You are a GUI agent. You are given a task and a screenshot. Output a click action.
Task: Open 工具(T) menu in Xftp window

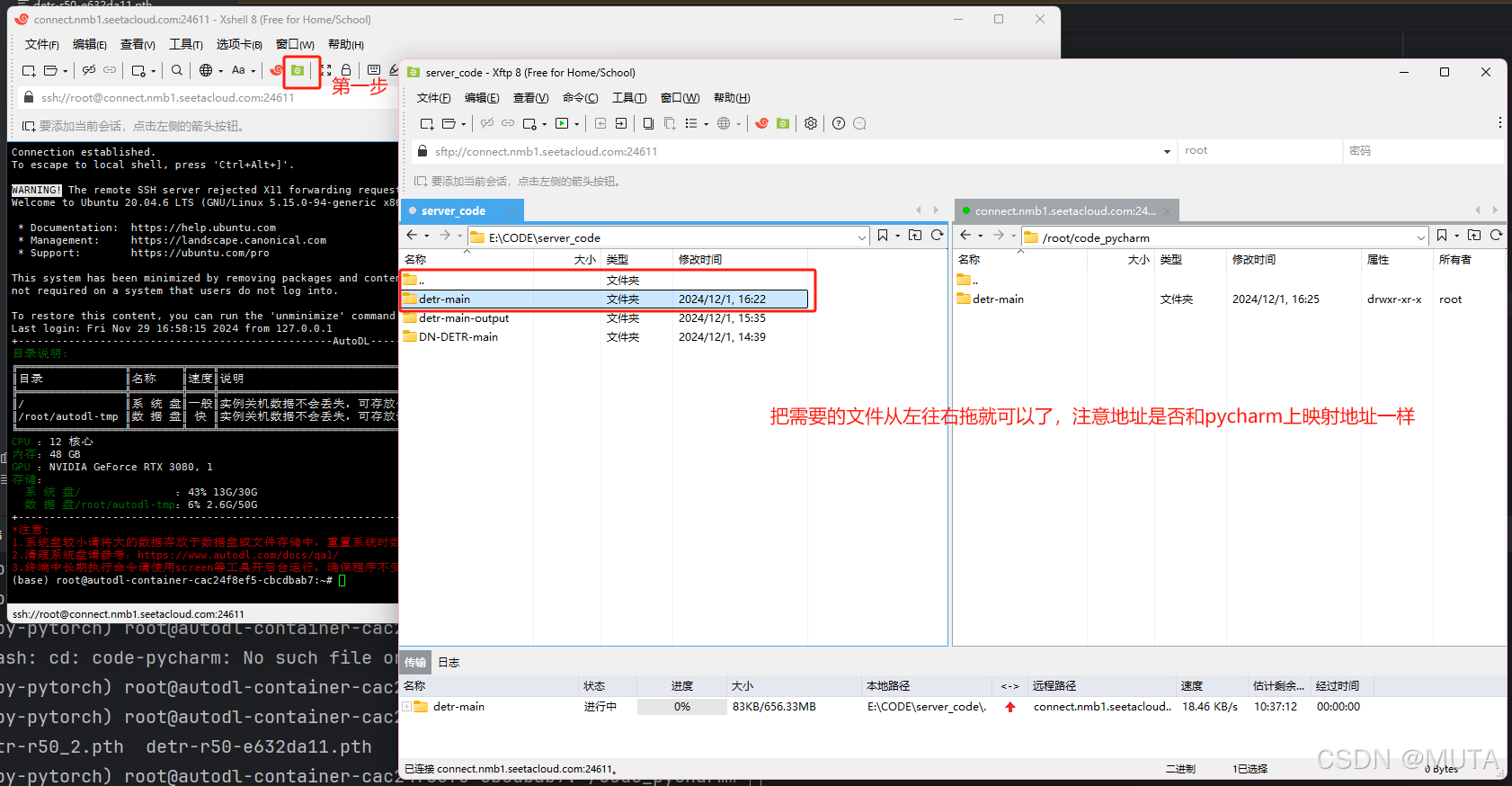(x=629, y=98)
